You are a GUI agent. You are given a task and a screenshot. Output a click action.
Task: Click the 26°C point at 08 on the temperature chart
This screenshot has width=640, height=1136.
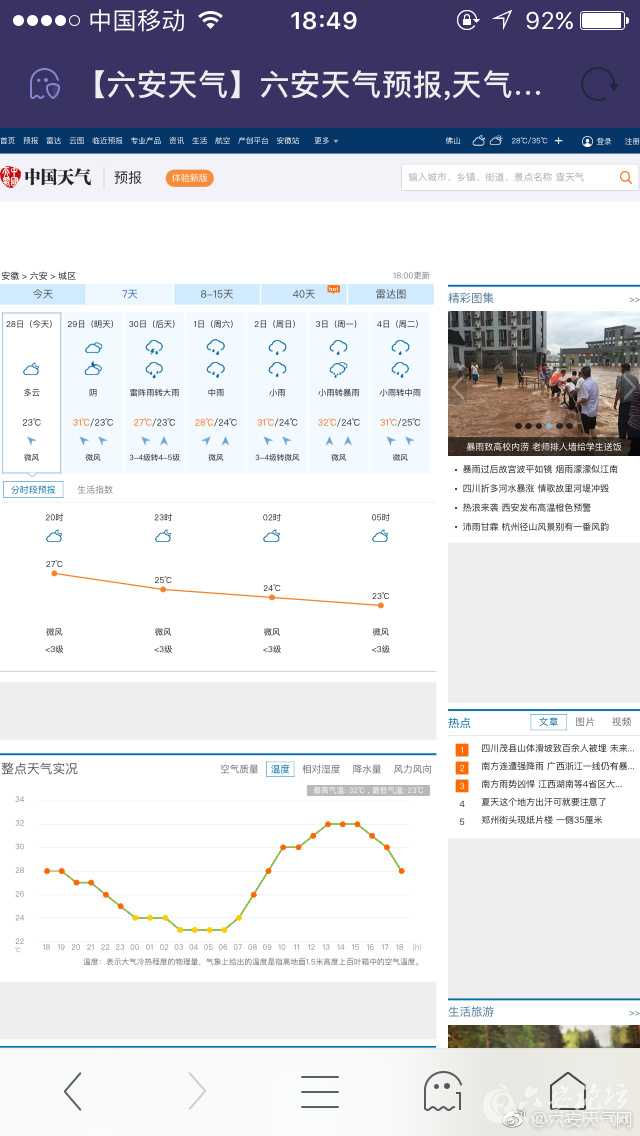point(253,894)
